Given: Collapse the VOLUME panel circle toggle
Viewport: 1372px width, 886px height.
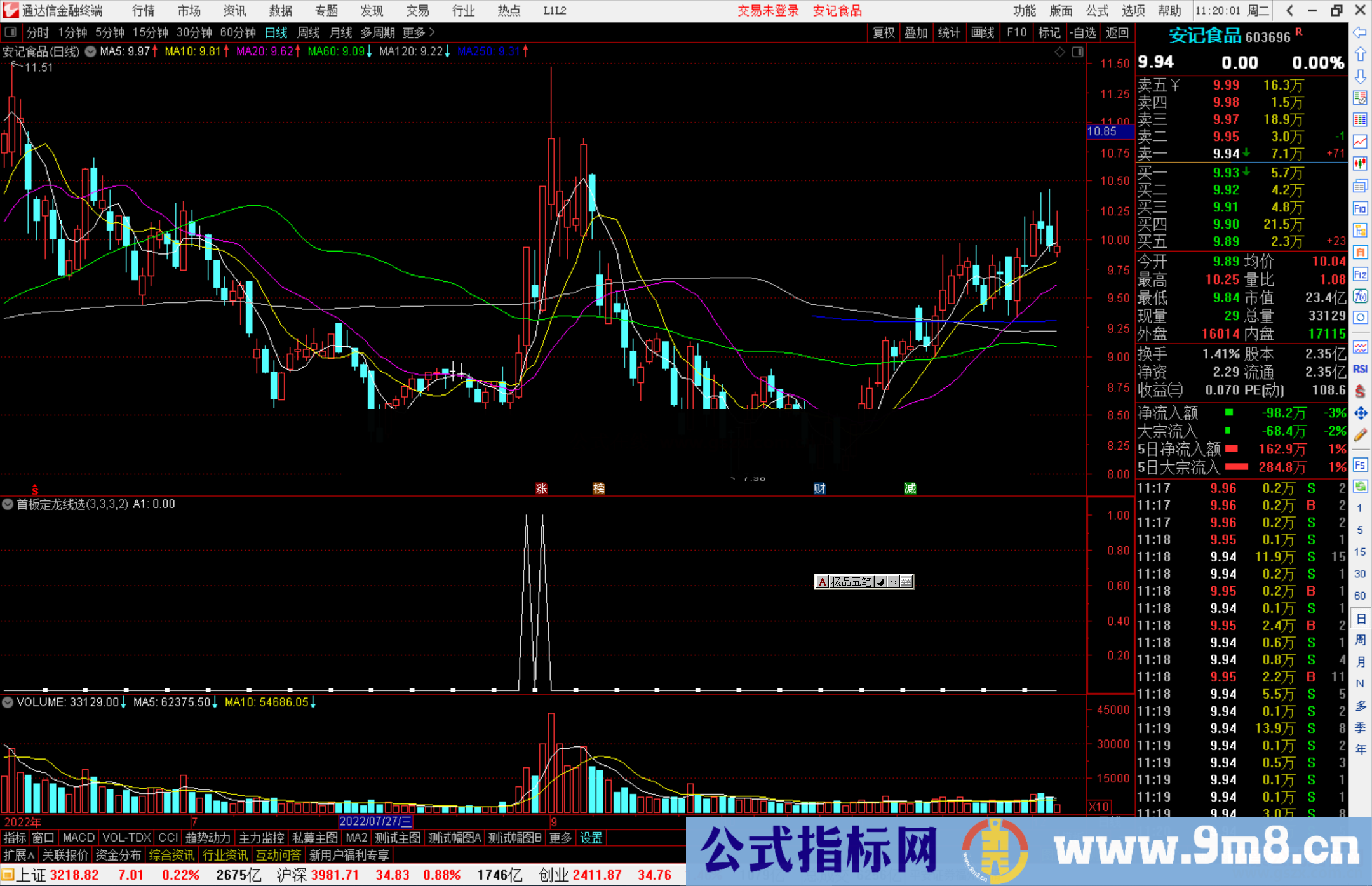Looking at the screenshot, I should 8,702.
